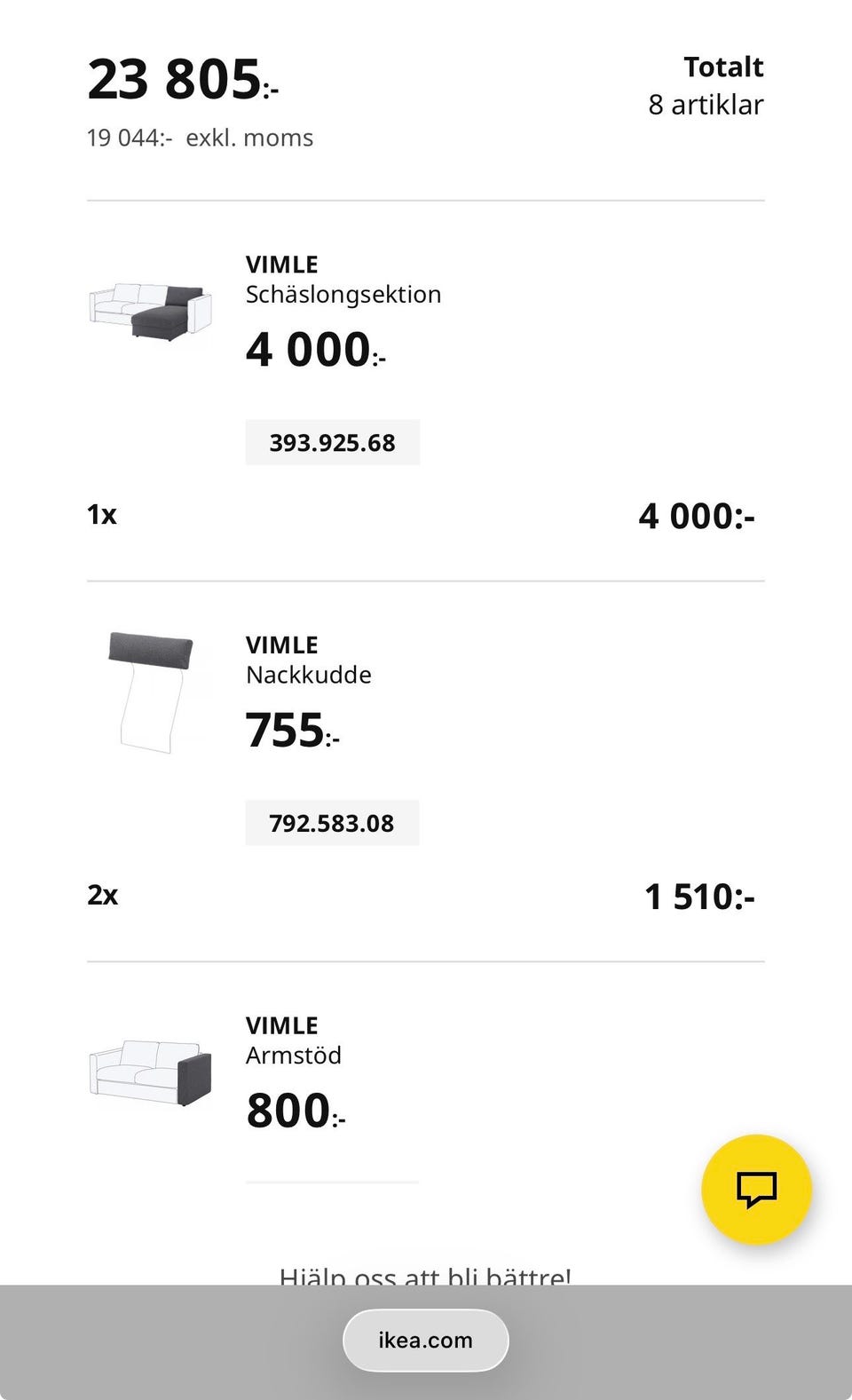Open the Armstöd product name link
The image size is (852, 1400).
click(x=293, y=1056)
